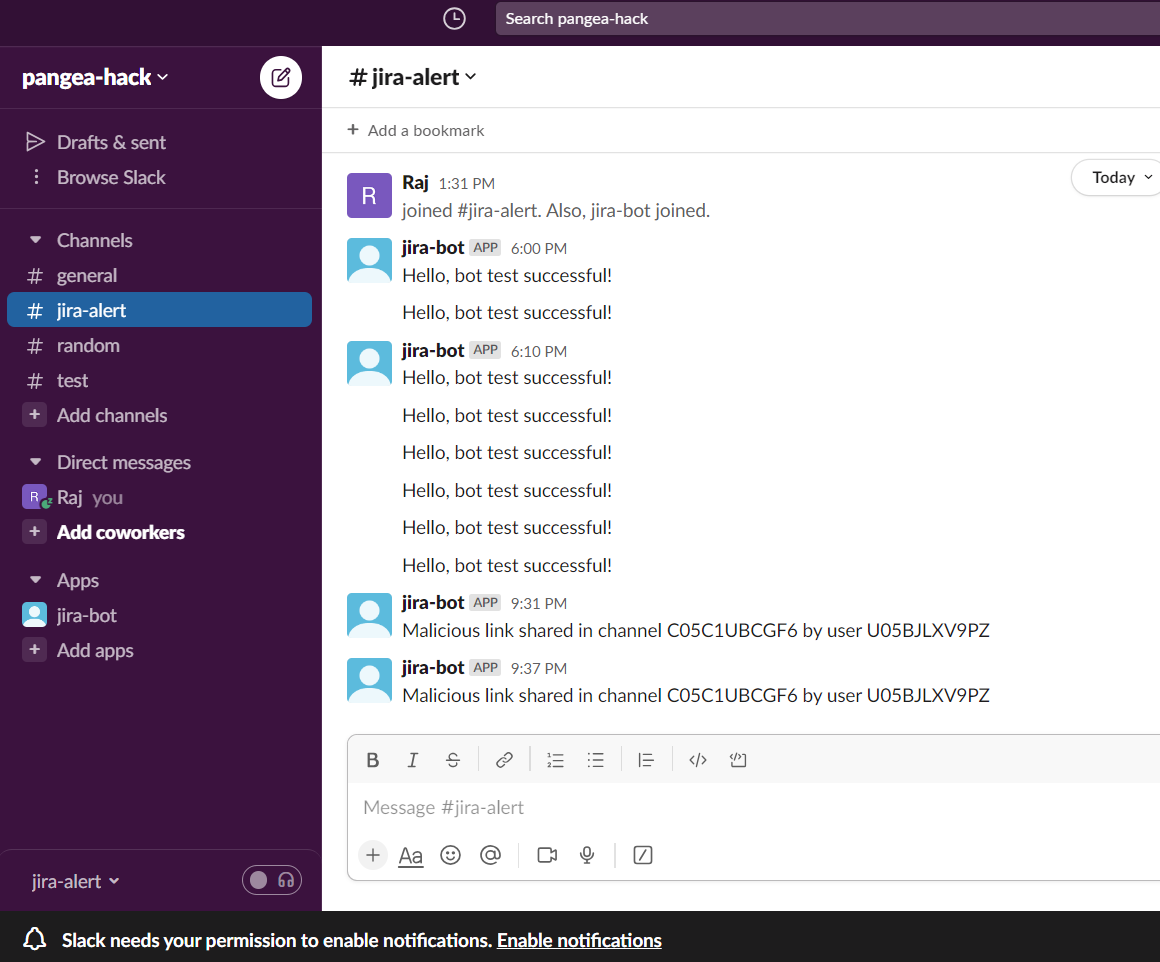Viewport: 1160px width, 962px height.
Task: Toggle strikethrough formatting
Action: pyautogui.click(x=453, y=760)
